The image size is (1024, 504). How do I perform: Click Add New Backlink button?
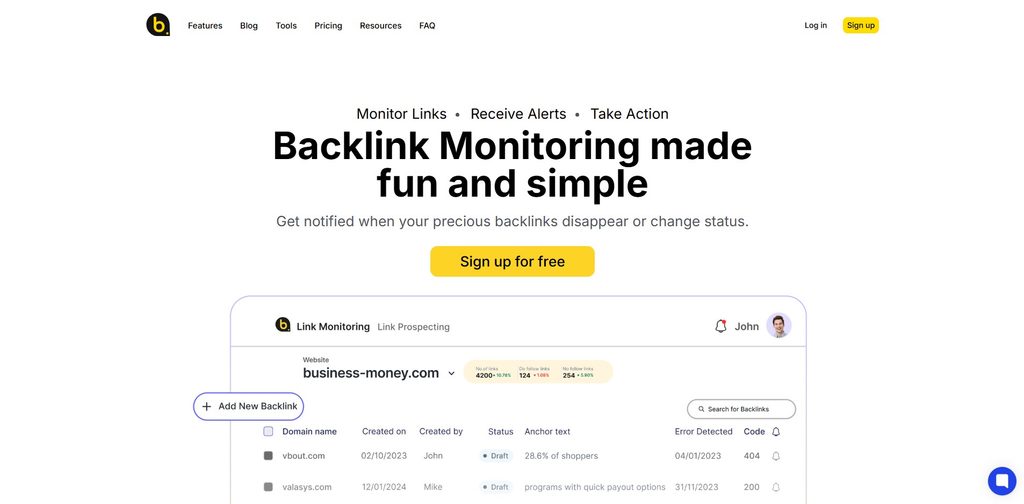click(x=248, y=406)
